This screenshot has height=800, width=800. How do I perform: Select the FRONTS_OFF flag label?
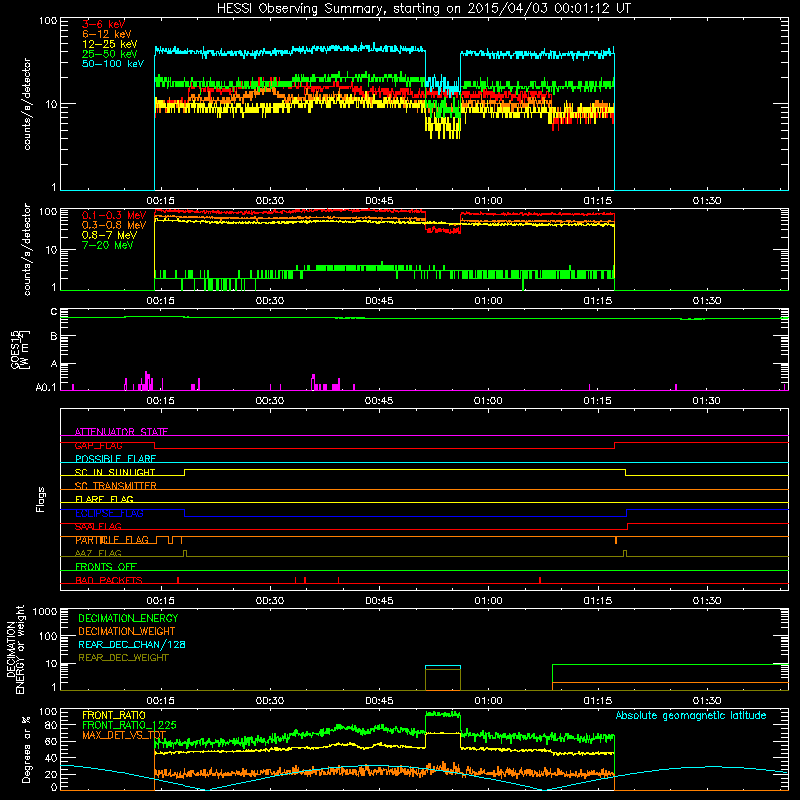coord(106,567)
